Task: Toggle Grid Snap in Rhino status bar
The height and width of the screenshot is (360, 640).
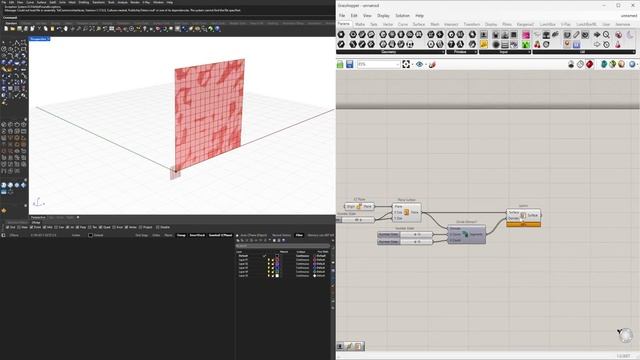Action: pos(141,235)
